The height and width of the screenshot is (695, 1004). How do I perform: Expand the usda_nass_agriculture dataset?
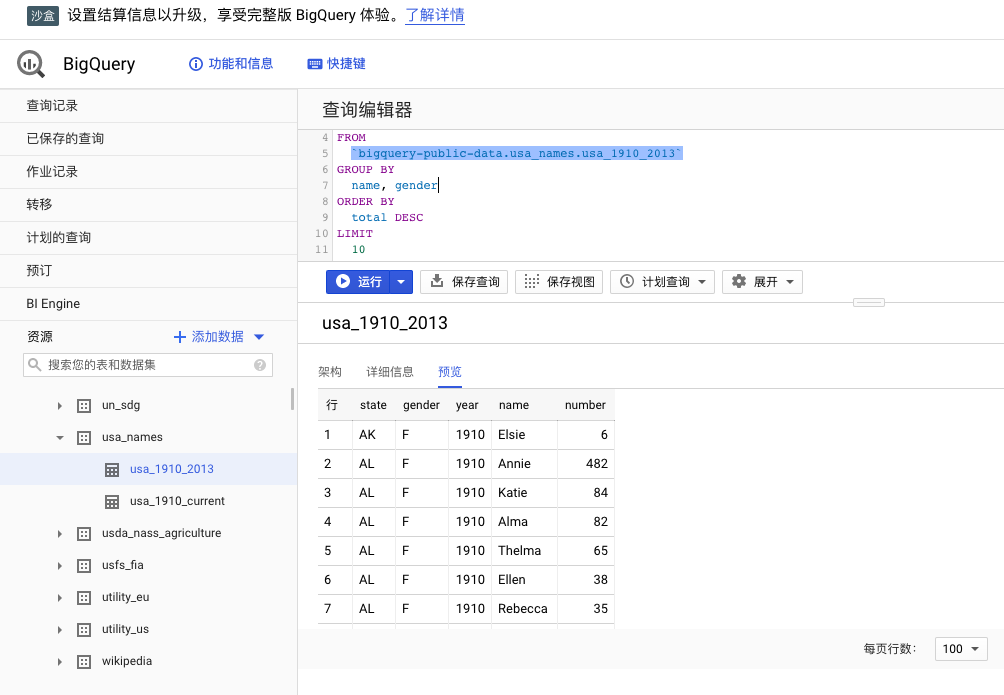(x=60, y=534)
